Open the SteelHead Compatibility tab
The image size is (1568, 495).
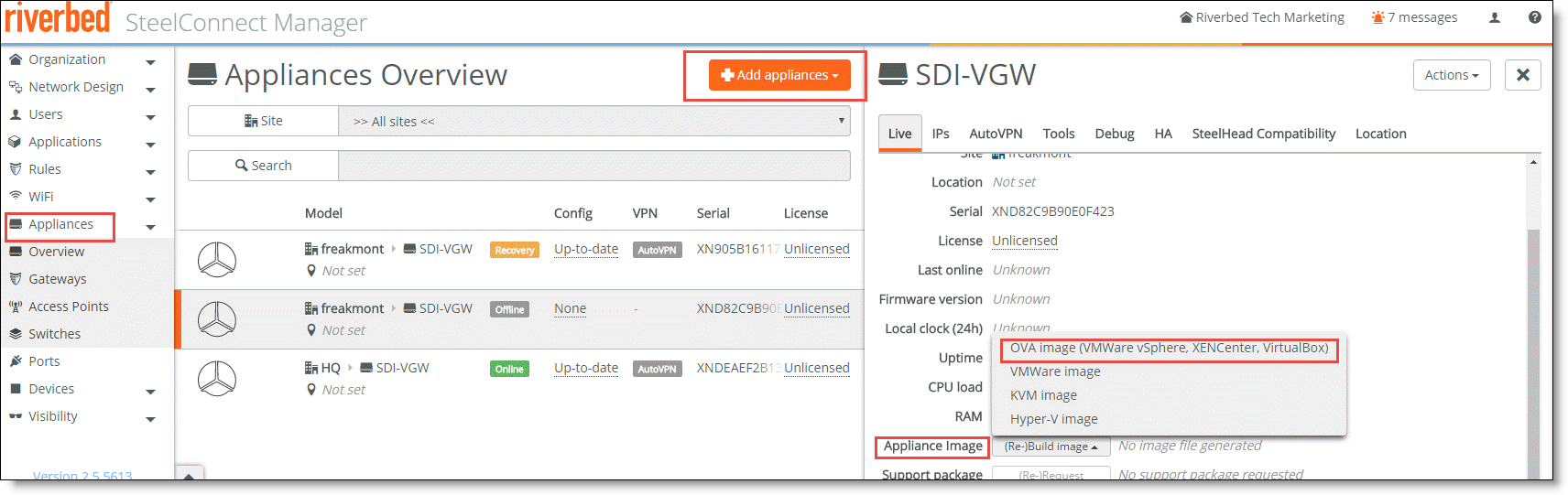pyautogui.click(x=1264, y=134)
